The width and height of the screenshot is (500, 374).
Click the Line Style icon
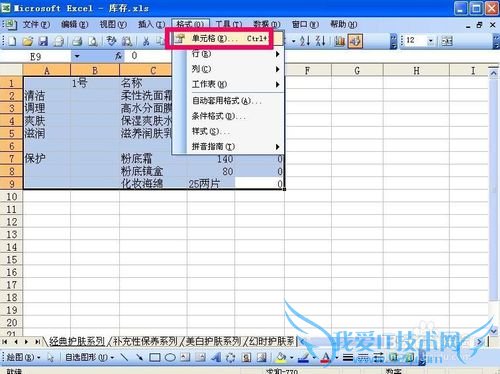tap(348, 358)
